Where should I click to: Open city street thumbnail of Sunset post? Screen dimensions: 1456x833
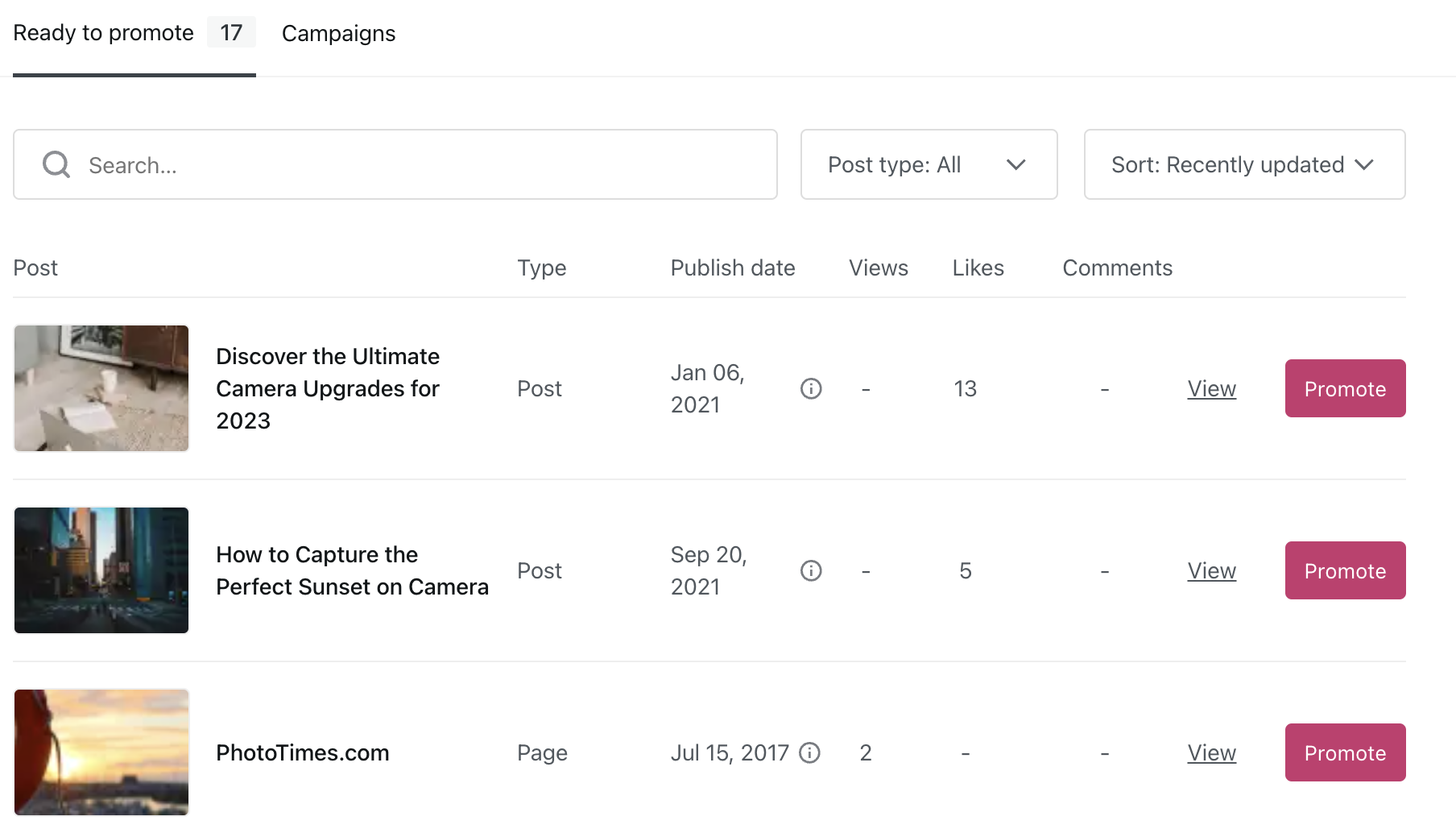click(101, 570)
